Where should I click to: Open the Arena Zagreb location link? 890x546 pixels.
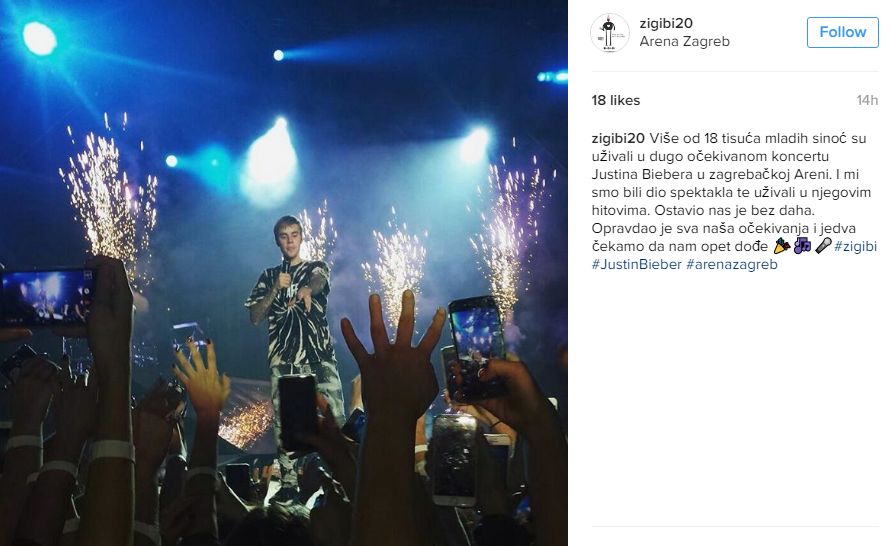(685, 41)
